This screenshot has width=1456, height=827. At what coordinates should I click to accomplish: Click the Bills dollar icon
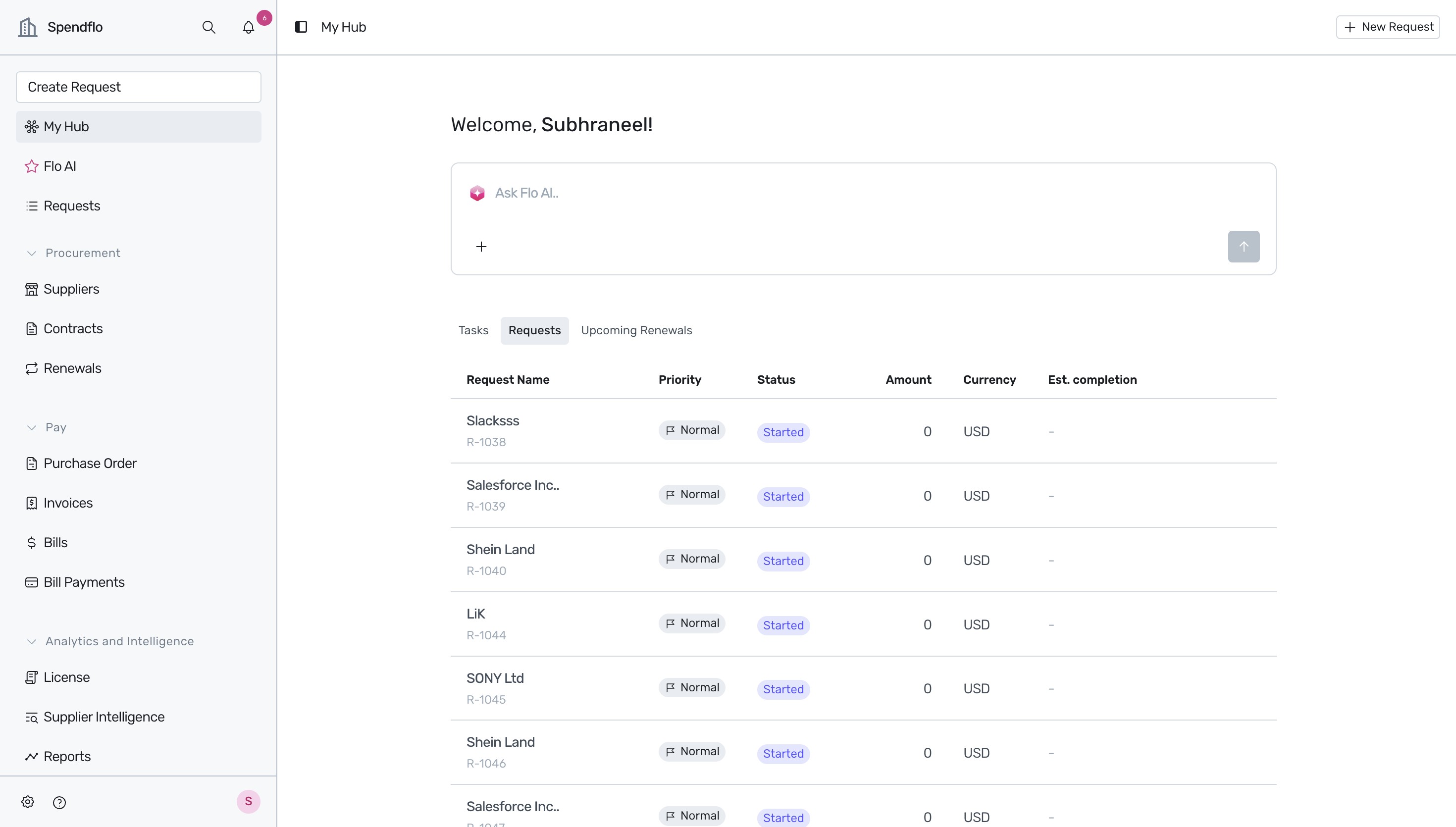(x=32, y=542)
